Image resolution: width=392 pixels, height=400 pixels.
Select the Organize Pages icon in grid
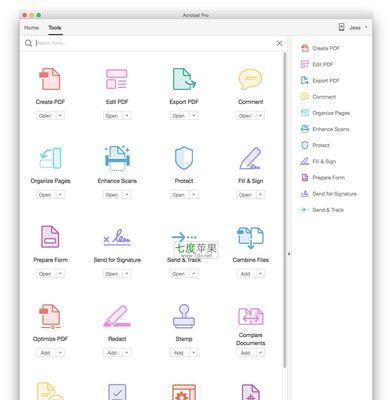point(50,158)
